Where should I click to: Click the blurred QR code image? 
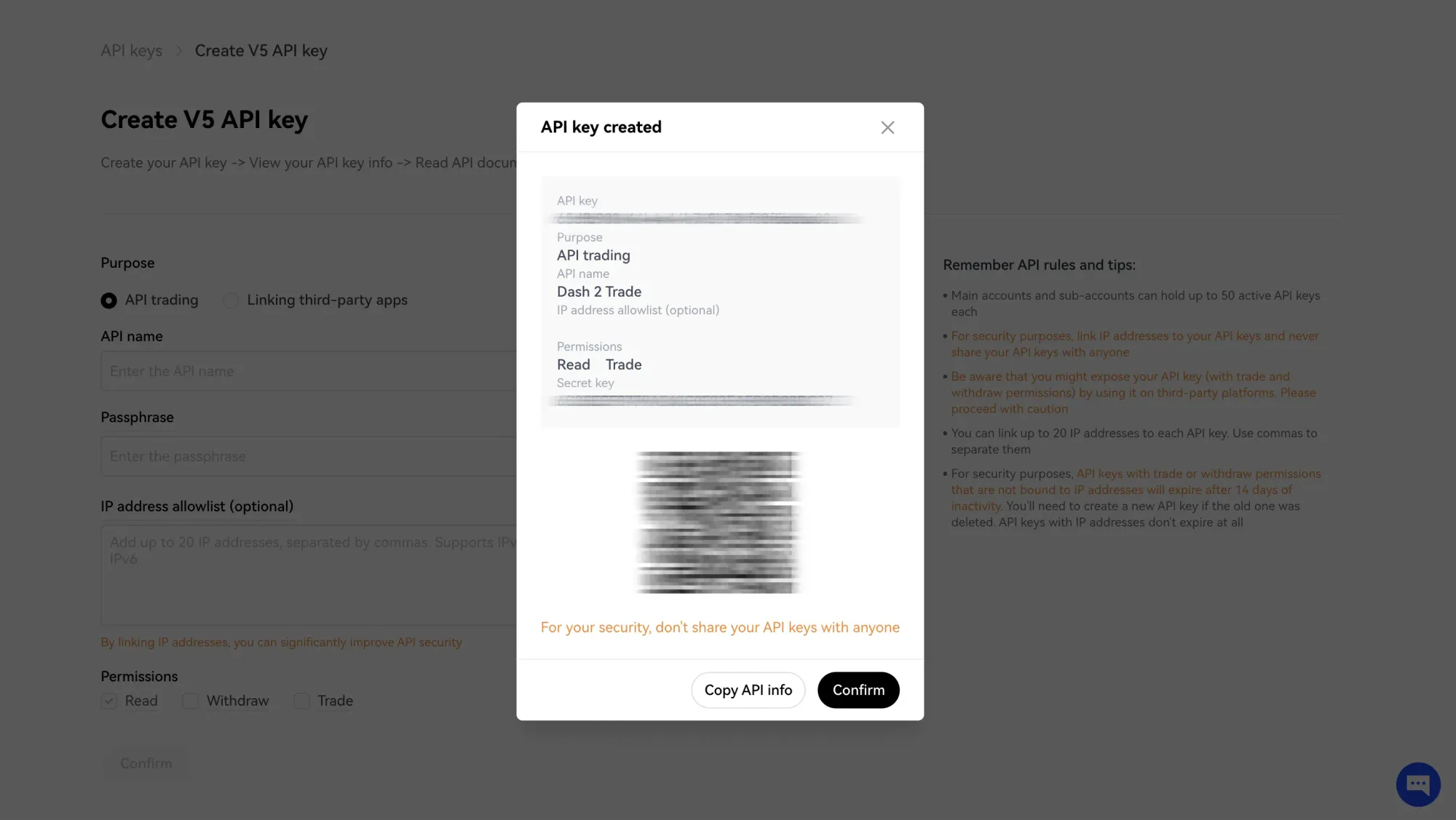pyautogui.click(x=719, y=522)
